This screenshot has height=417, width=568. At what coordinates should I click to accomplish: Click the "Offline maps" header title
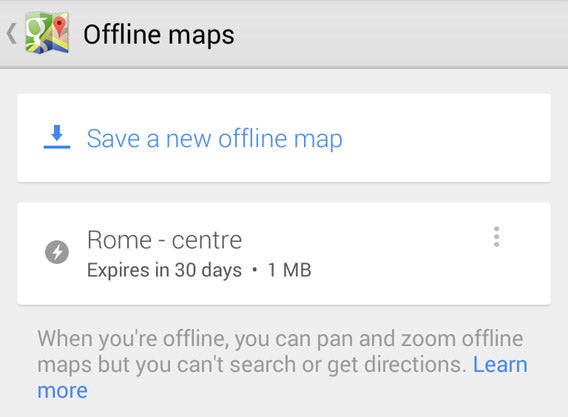pos(159,35)
